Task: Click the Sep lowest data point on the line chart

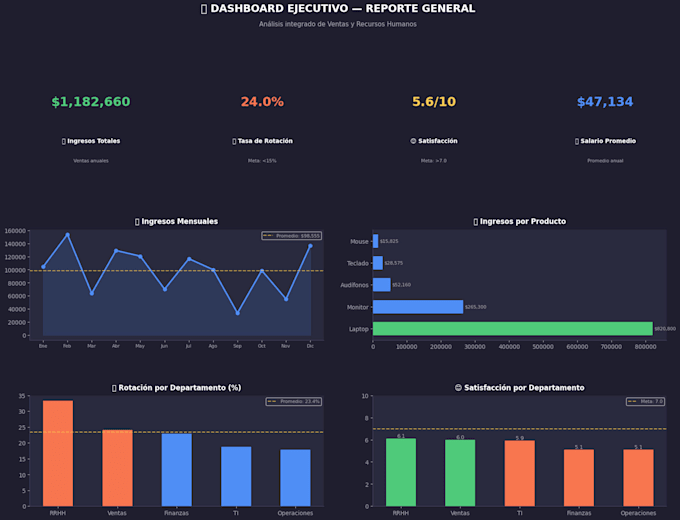Action: tap(237, 313)
